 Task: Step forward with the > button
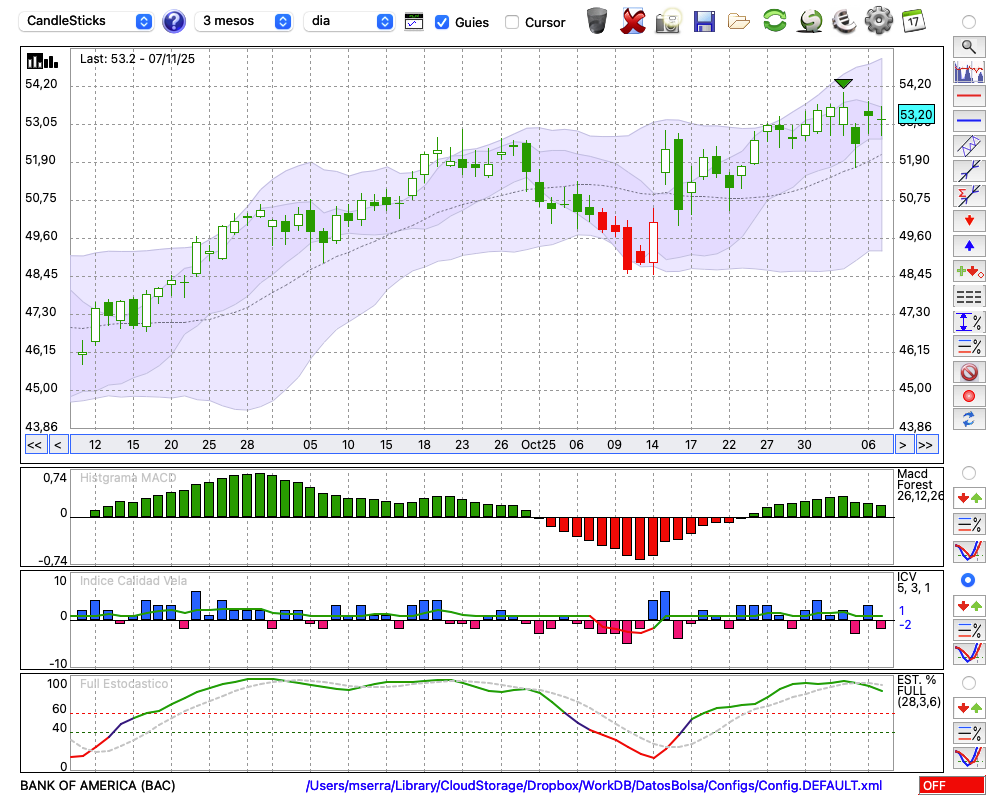tap(902, 445)
